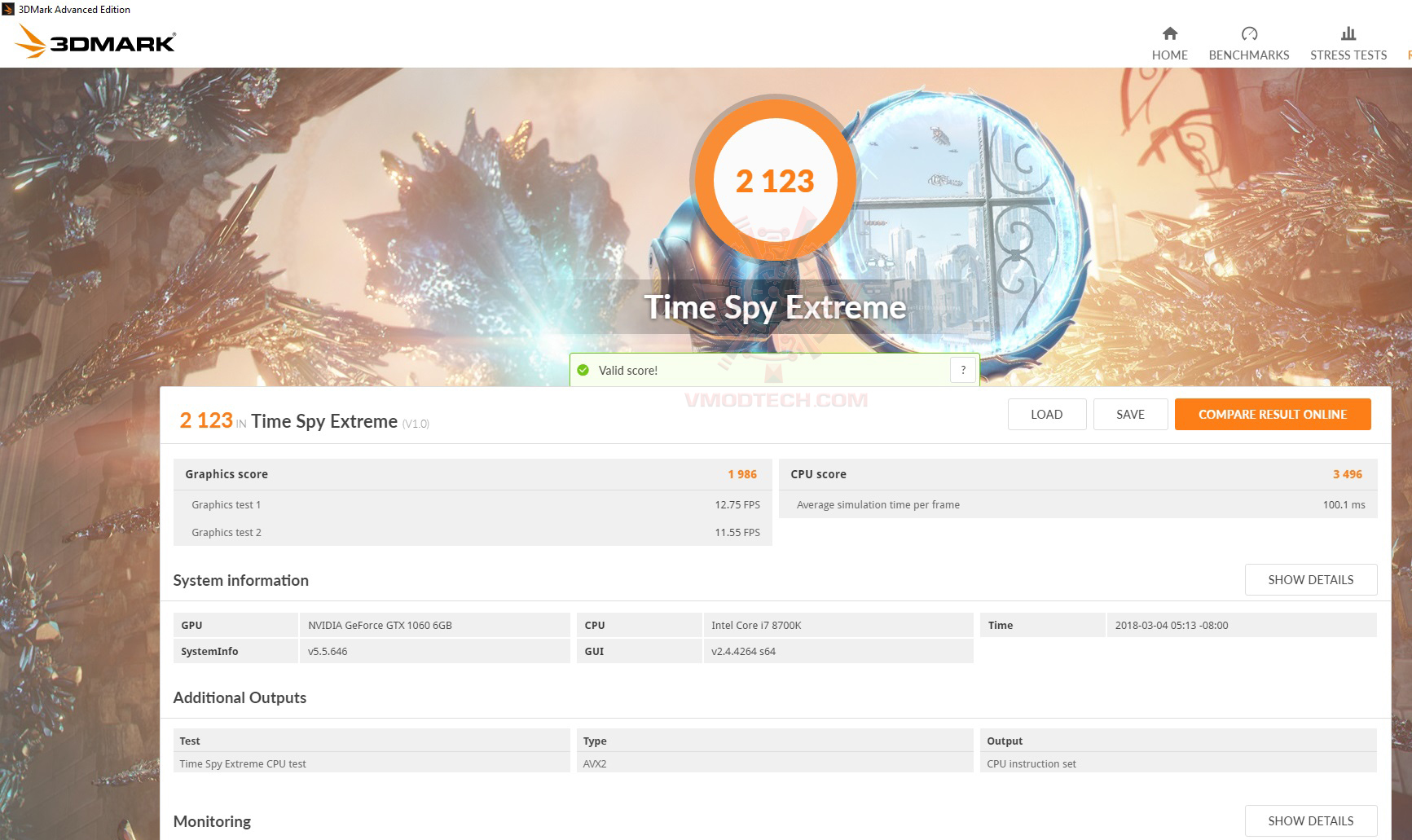1412x840 pixels.
Task: Switch to the BENCHMARKS tab
Action: (x=1249, y=43)
